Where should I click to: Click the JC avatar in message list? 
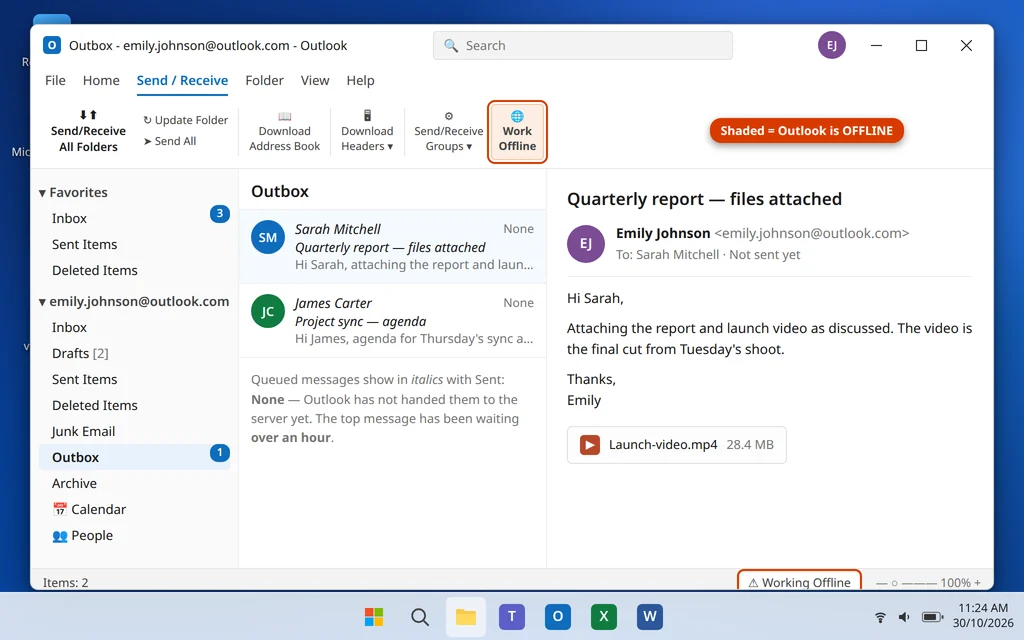(268, 312)
